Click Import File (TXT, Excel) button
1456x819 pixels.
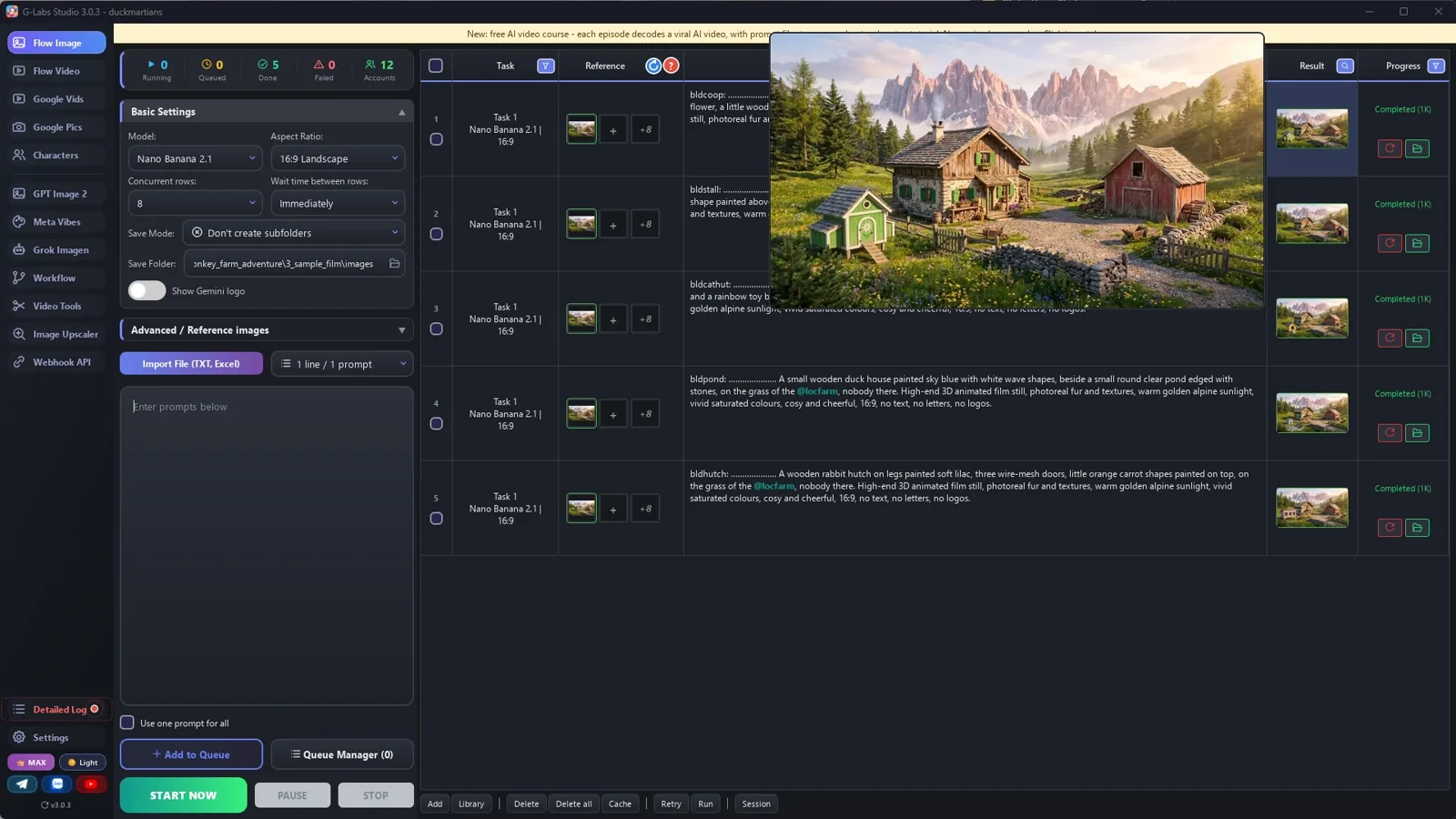click(x=191, y=364)
